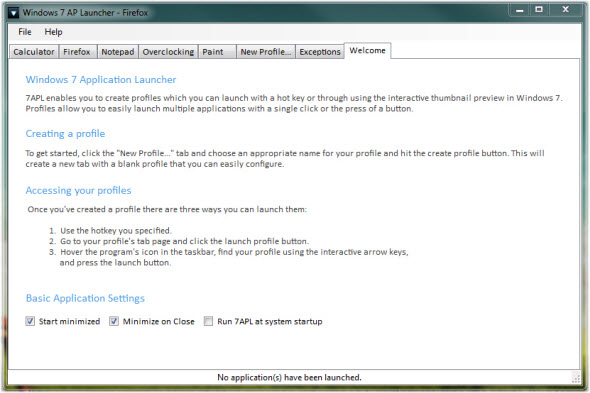
Task: Enable Run 7APL at system startup
Action: 208,321
